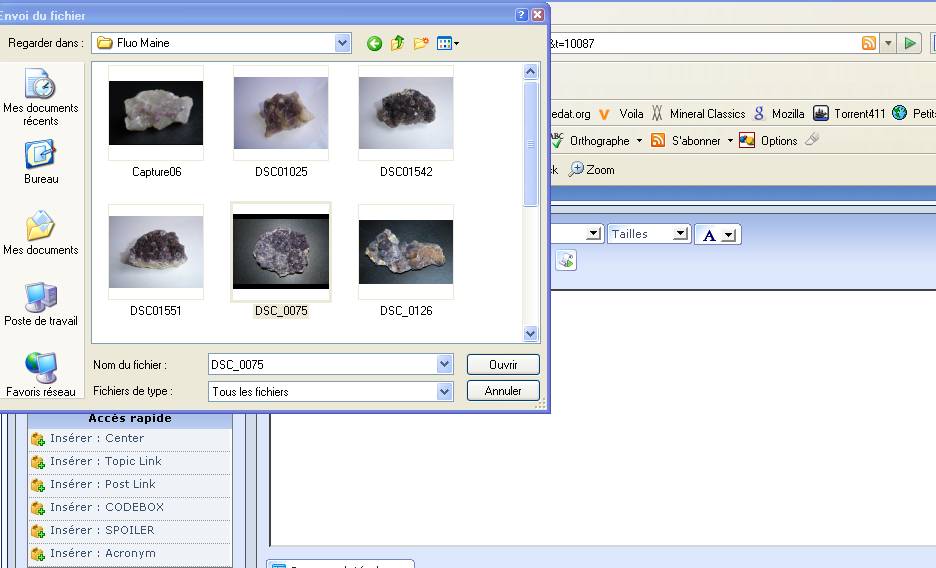Create a new folder
The image size is (936, 568).
(x=421, y=43)
